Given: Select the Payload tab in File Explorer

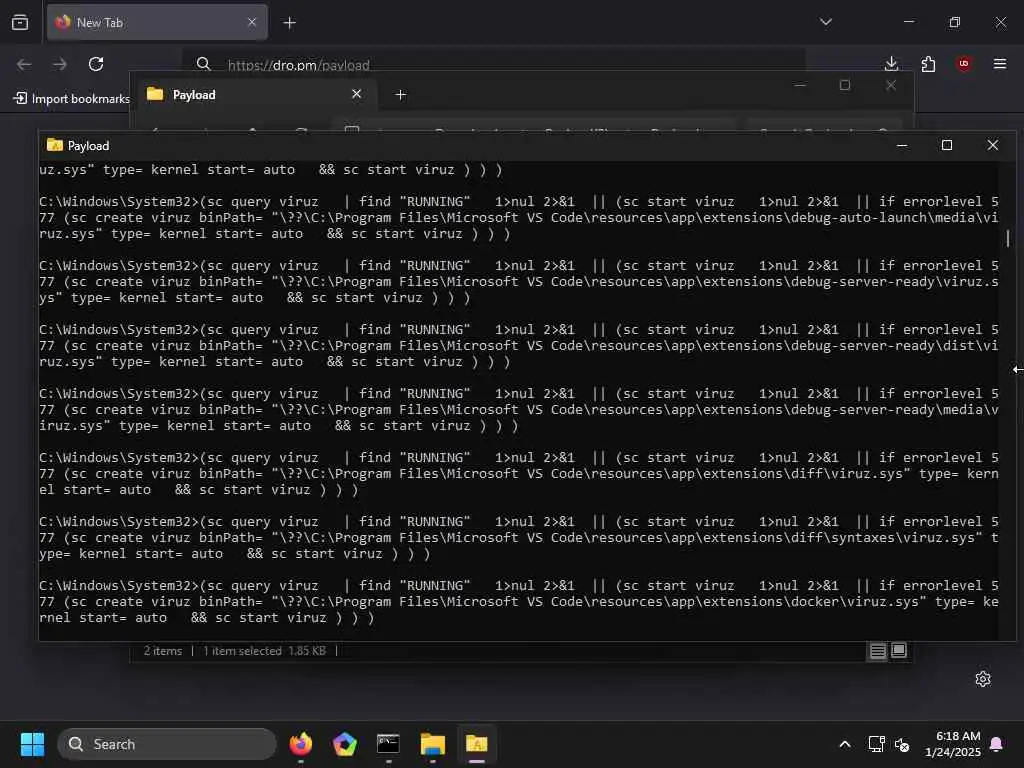Looking at the screenshot, I should pos(253,95).
